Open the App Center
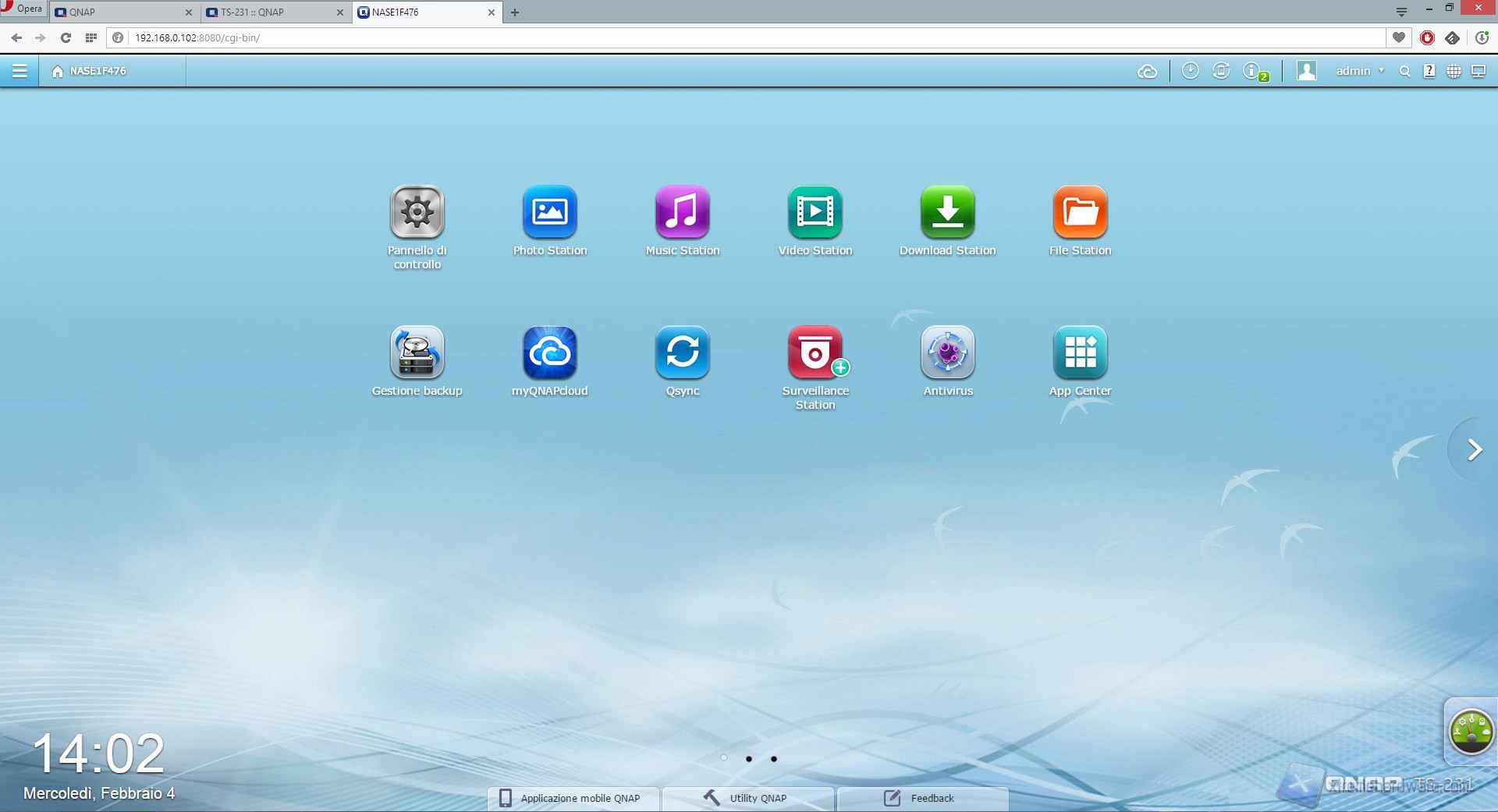The image size is (1498, 812). click(1080, 353)
